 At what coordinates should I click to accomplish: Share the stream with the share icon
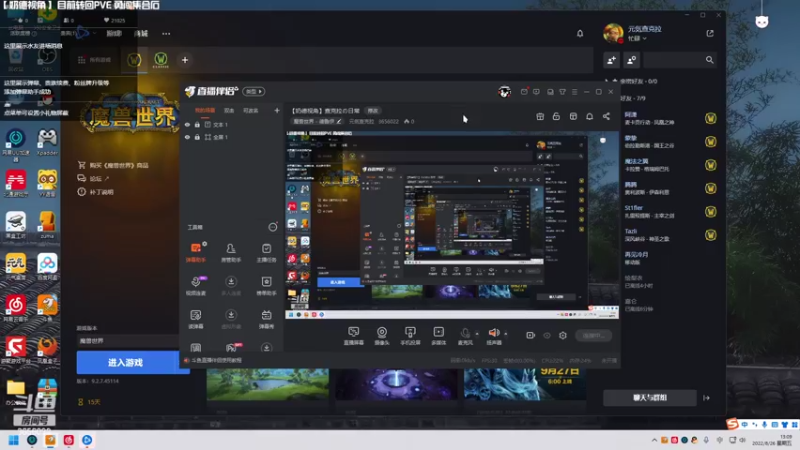tap(606, 116)
